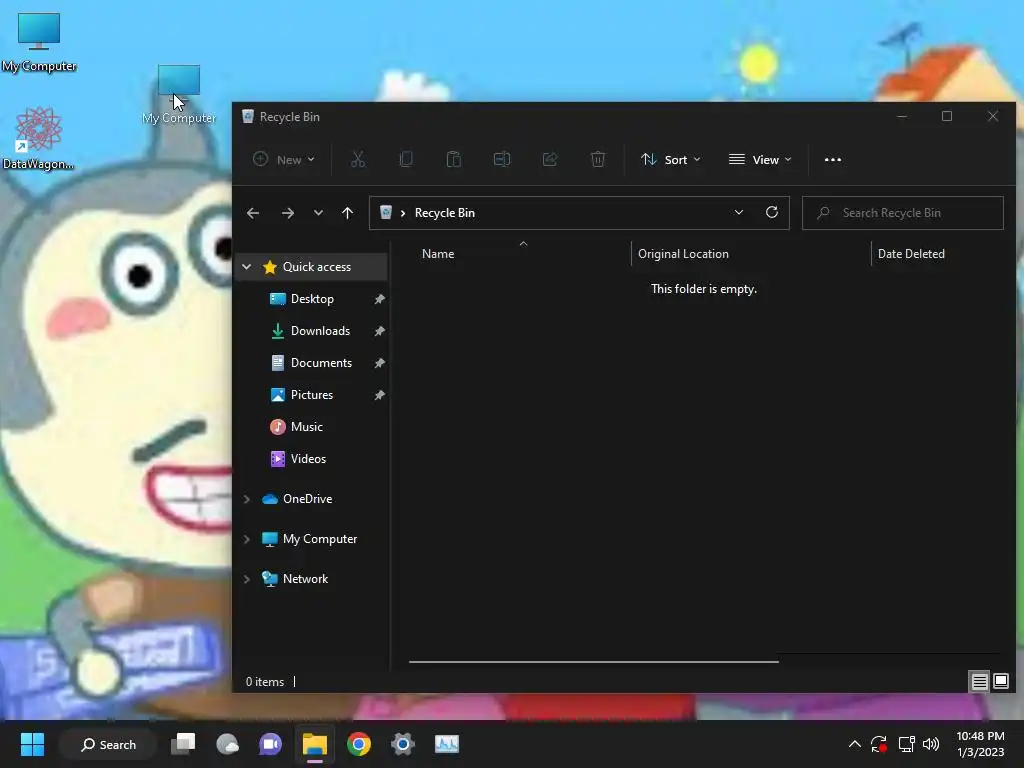Expand the My Computer tree node
This screenshot has width=1024, height=768.
[246, 539]
